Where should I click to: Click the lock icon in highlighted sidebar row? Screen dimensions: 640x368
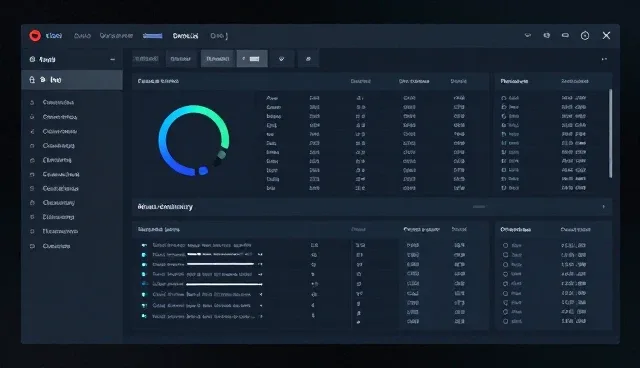pos(32,80)
